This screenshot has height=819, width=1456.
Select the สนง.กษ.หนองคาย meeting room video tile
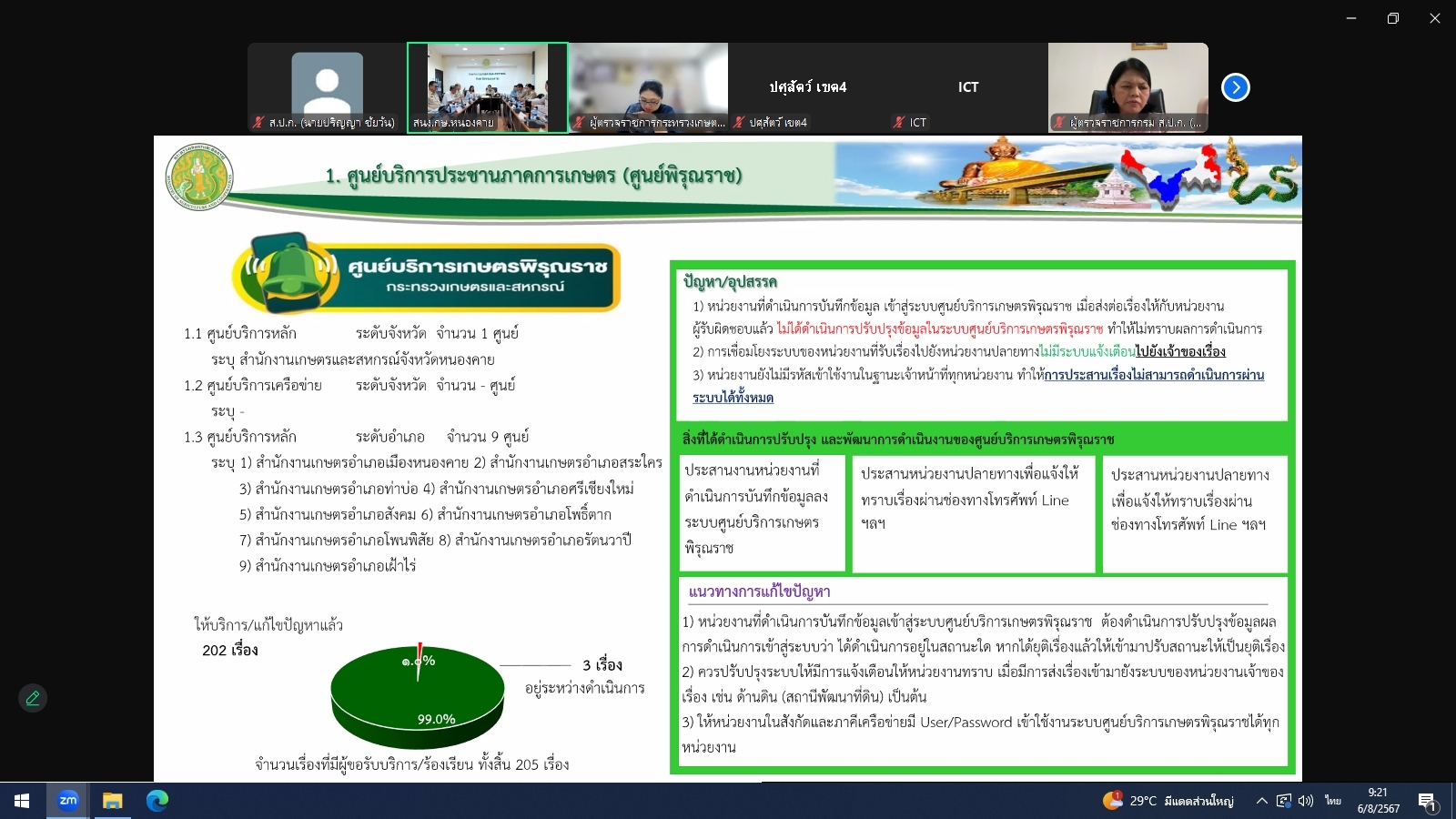coord(488,87)
